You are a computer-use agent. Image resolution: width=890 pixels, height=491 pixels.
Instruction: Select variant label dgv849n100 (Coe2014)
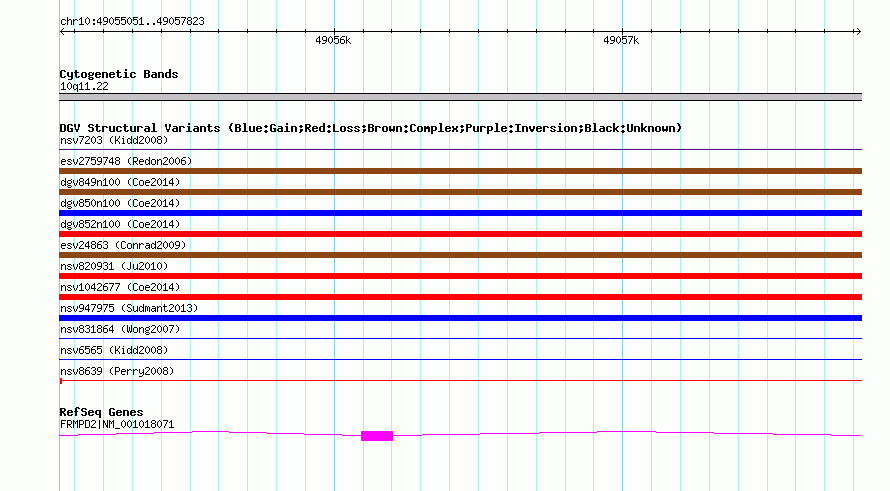(120, 182)
